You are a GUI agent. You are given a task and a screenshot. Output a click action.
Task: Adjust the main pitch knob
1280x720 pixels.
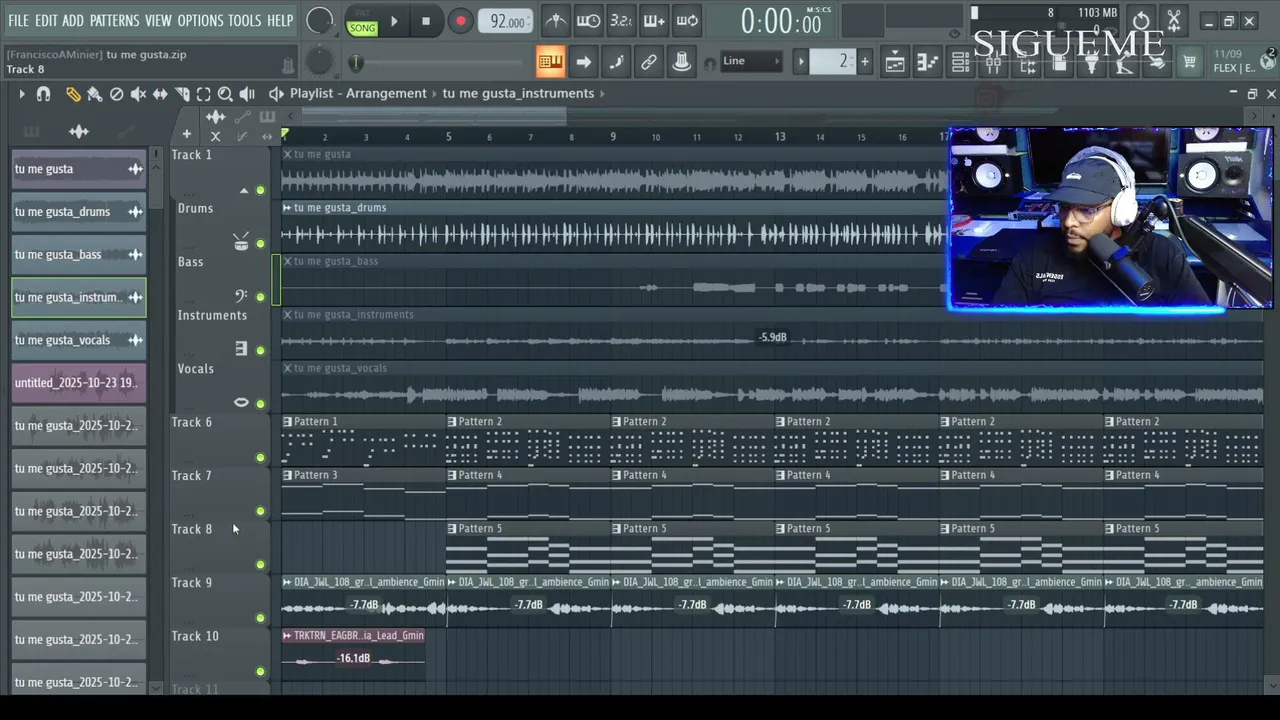tap(319, 62)
